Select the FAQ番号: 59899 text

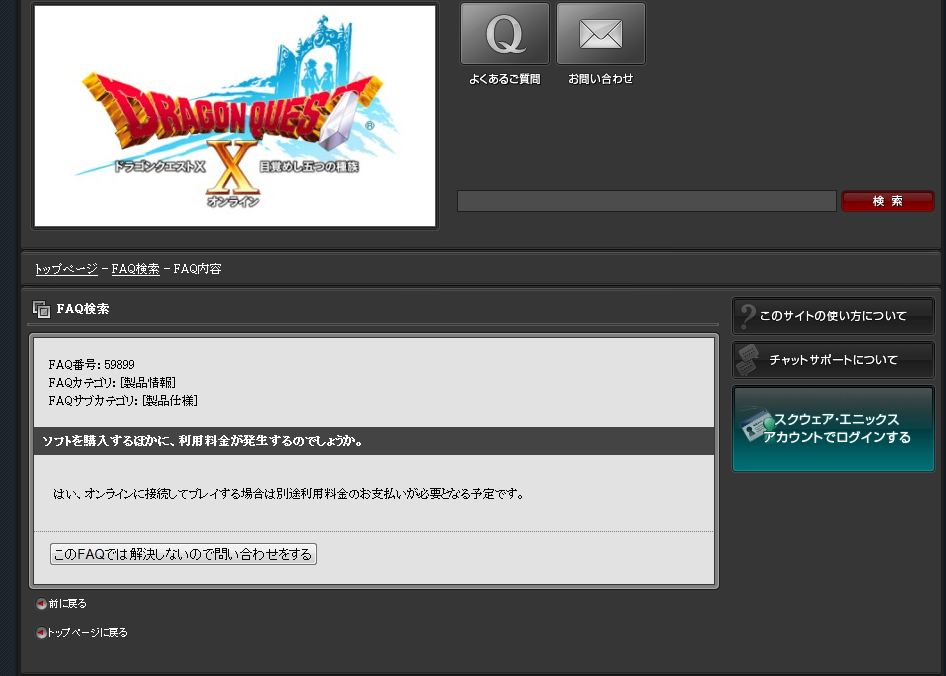coord(91,365)
